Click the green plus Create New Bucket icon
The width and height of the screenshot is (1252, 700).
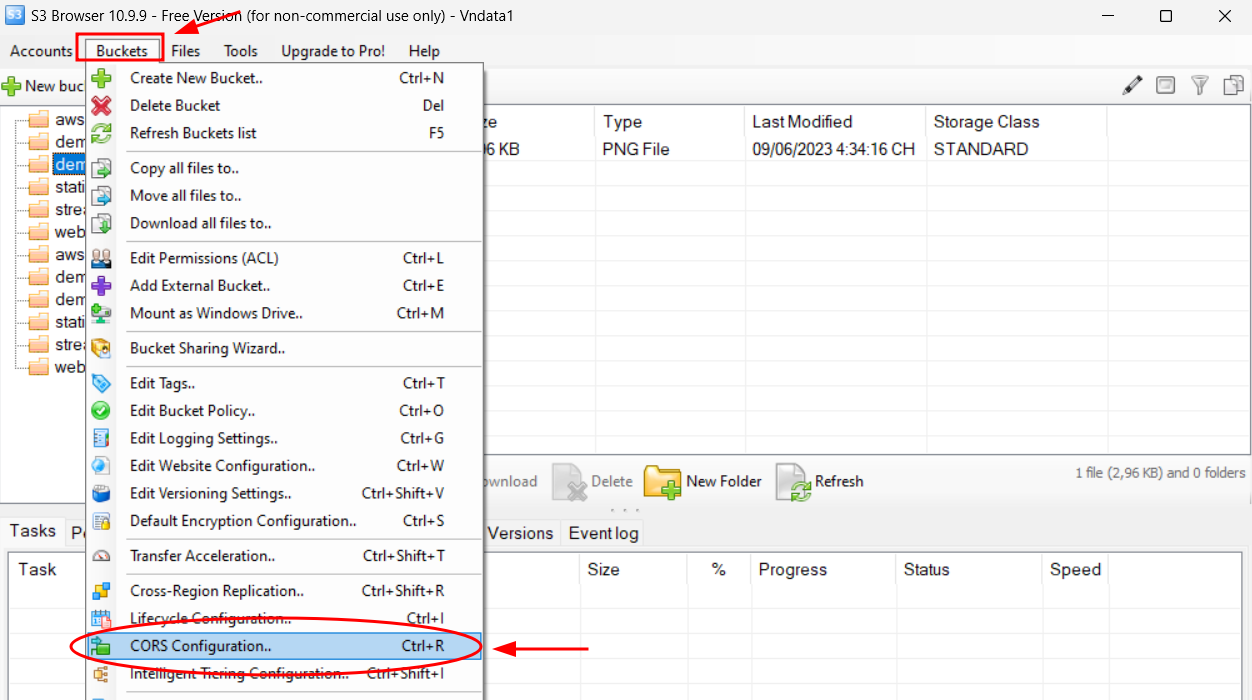coord(102,78)
